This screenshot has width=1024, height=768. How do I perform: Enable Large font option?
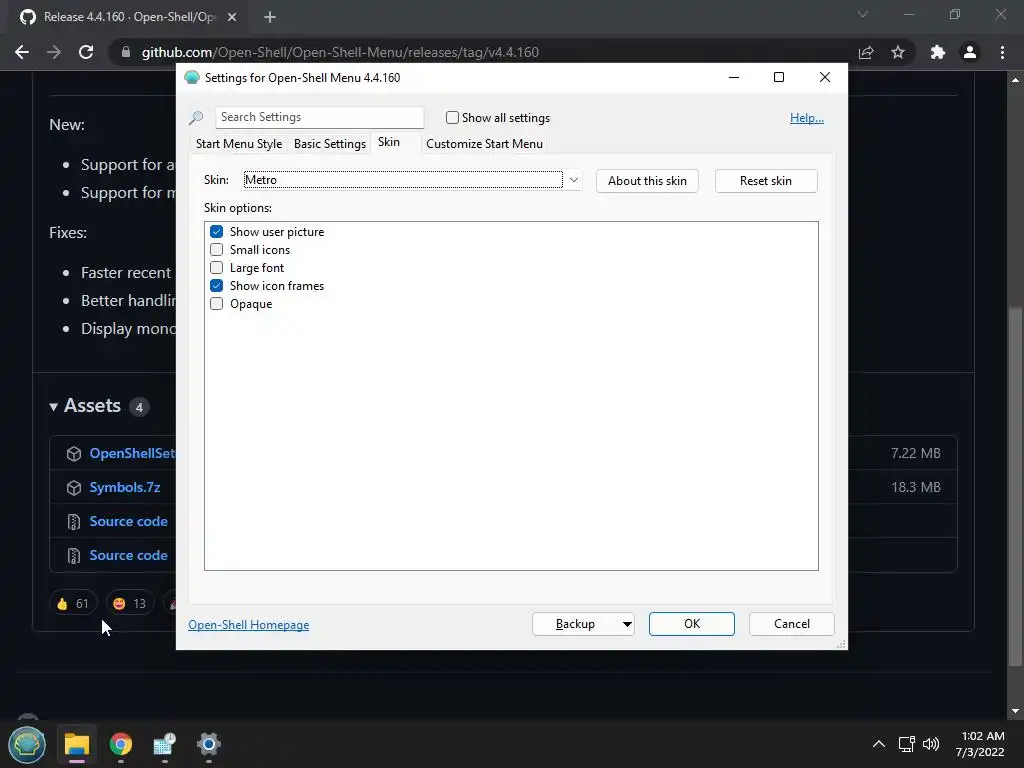tap(217, 268)
